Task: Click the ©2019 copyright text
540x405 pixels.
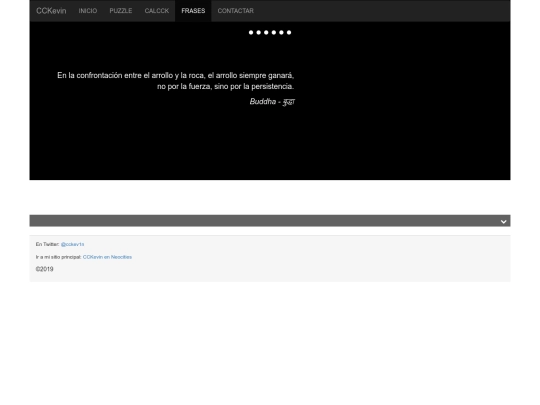Action: (44, 269)
